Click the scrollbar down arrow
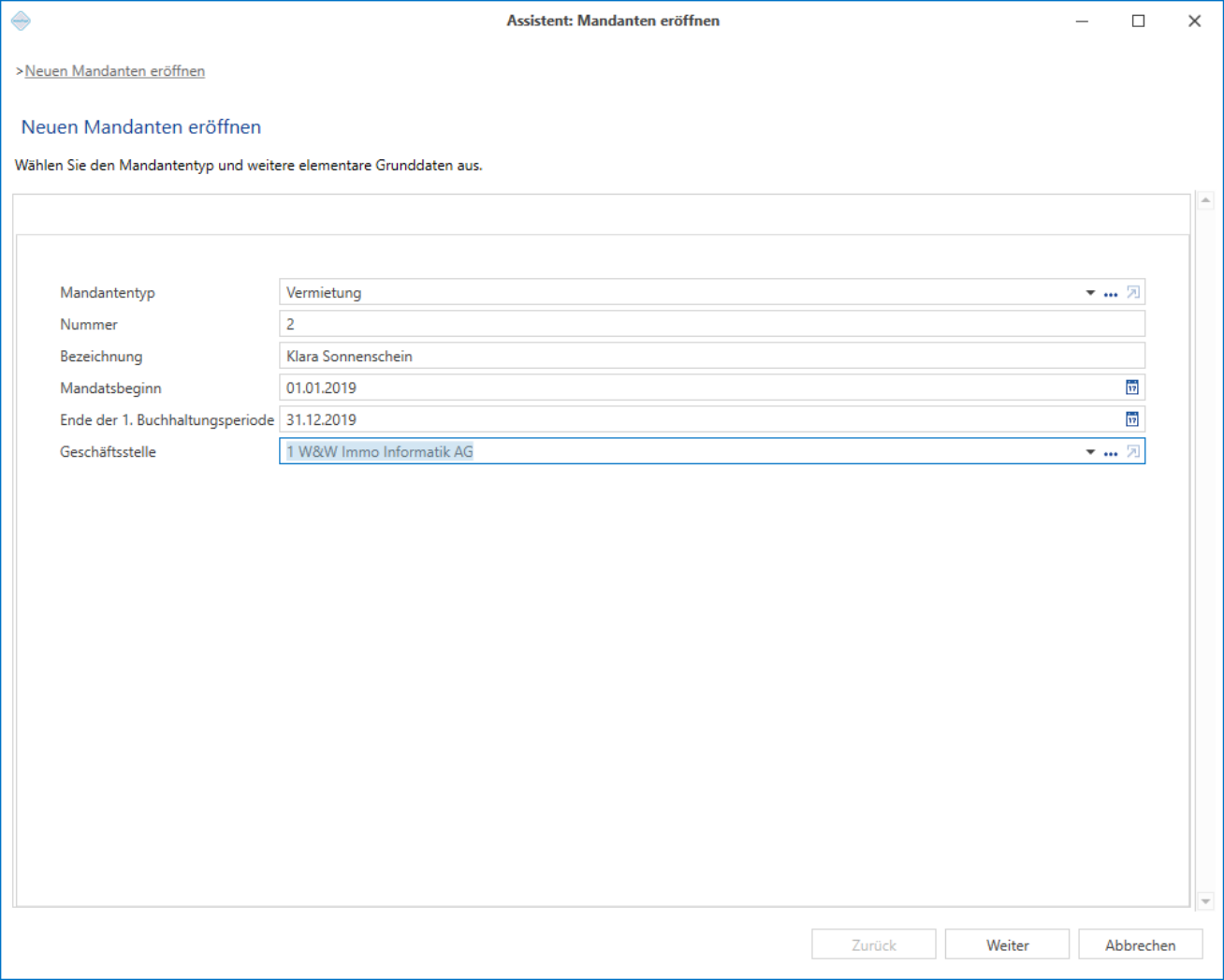 coord(1205,901)
